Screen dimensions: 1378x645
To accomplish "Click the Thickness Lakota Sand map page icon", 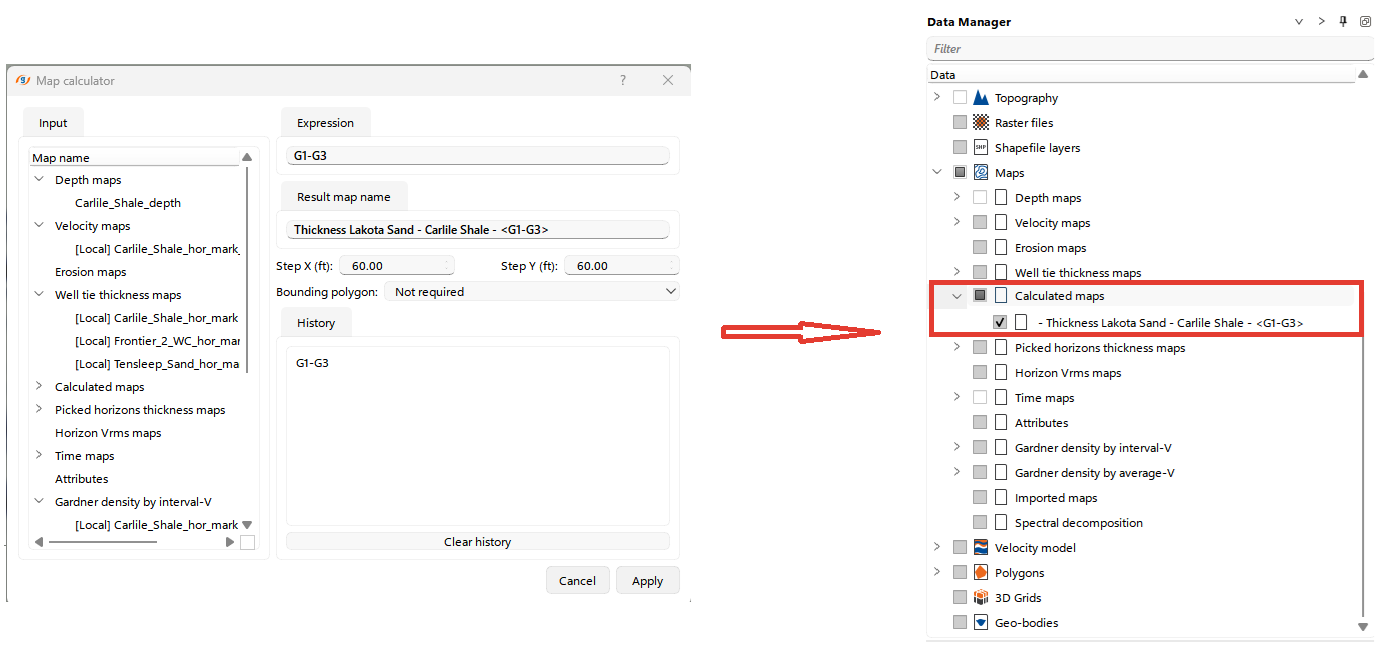I will pos(1021,322).
